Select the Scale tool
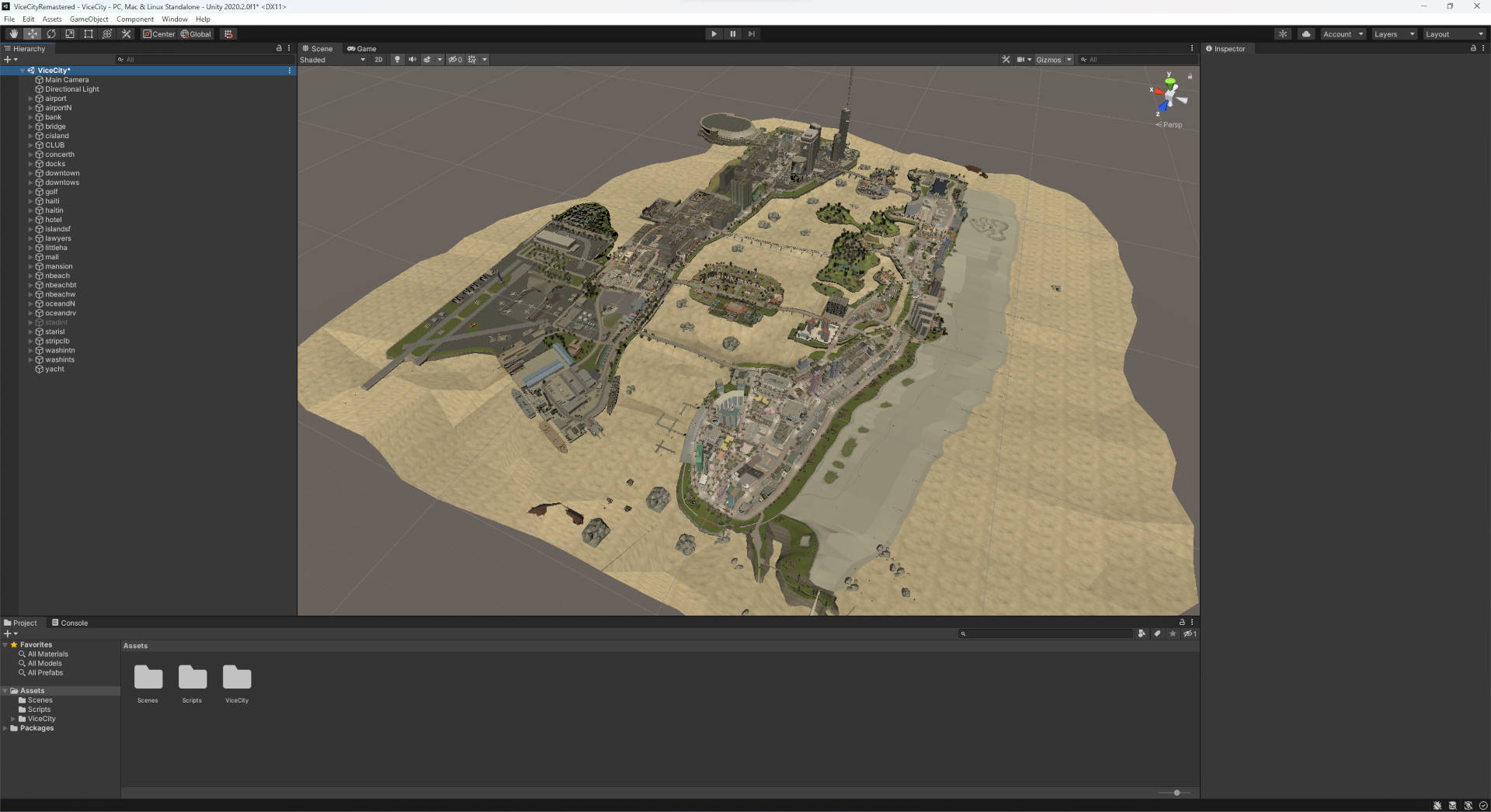 70,34
